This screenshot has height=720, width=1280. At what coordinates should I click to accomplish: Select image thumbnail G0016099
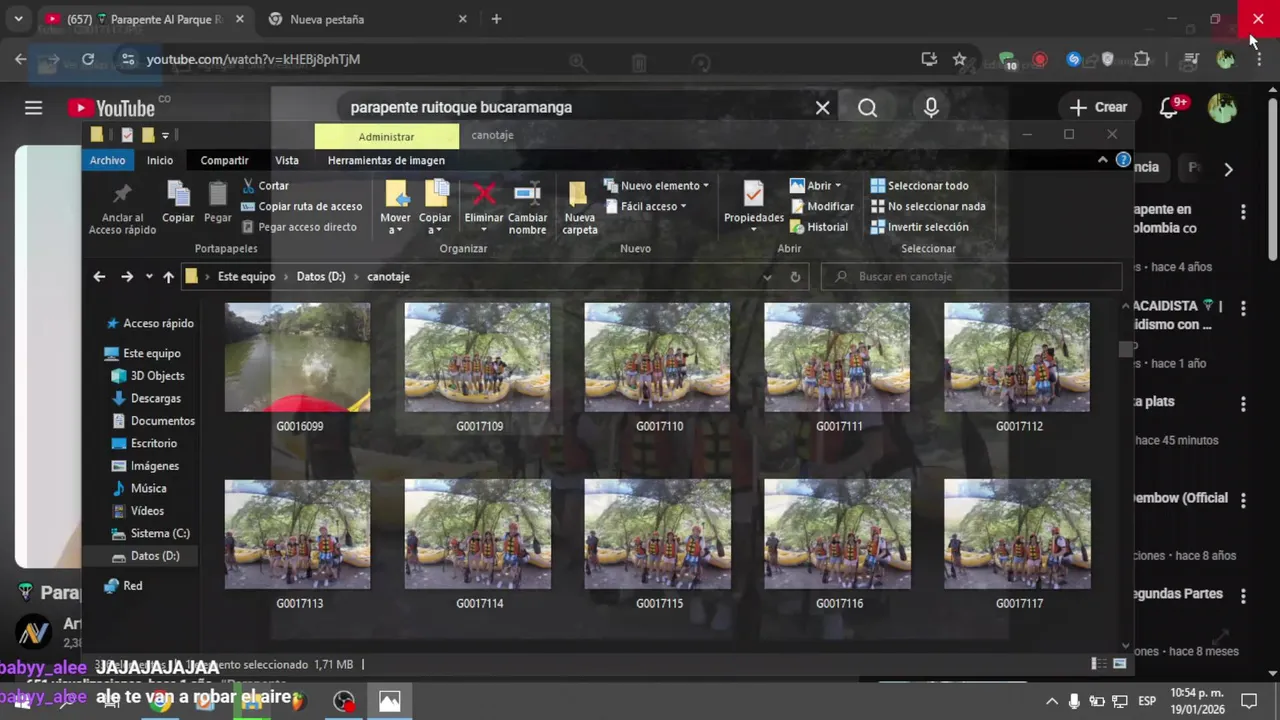[x=298, y=358]
